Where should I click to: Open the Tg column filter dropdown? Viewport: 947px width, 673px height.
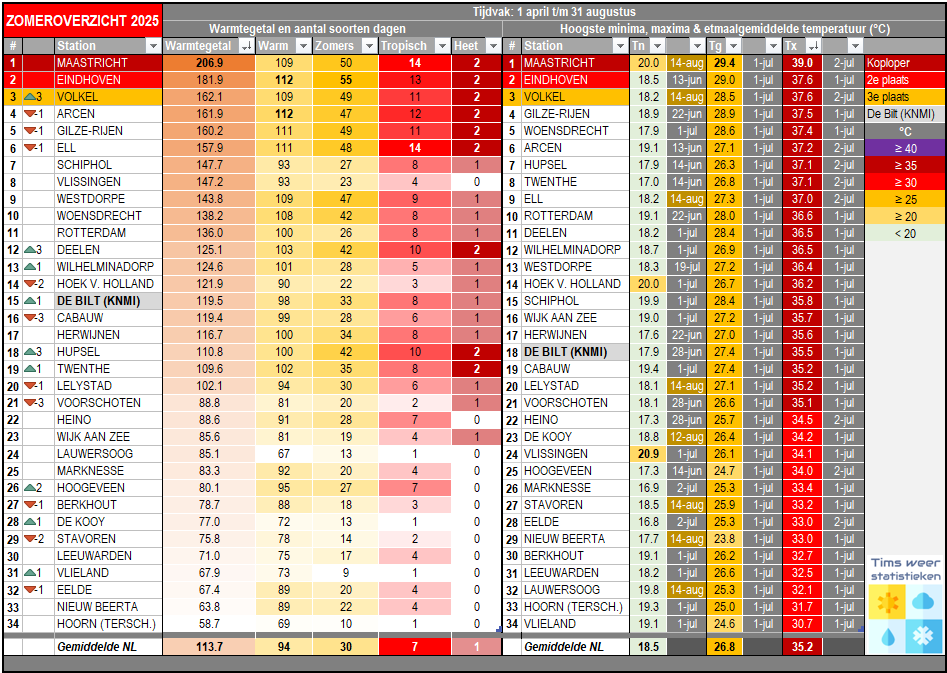coord(733,46)
